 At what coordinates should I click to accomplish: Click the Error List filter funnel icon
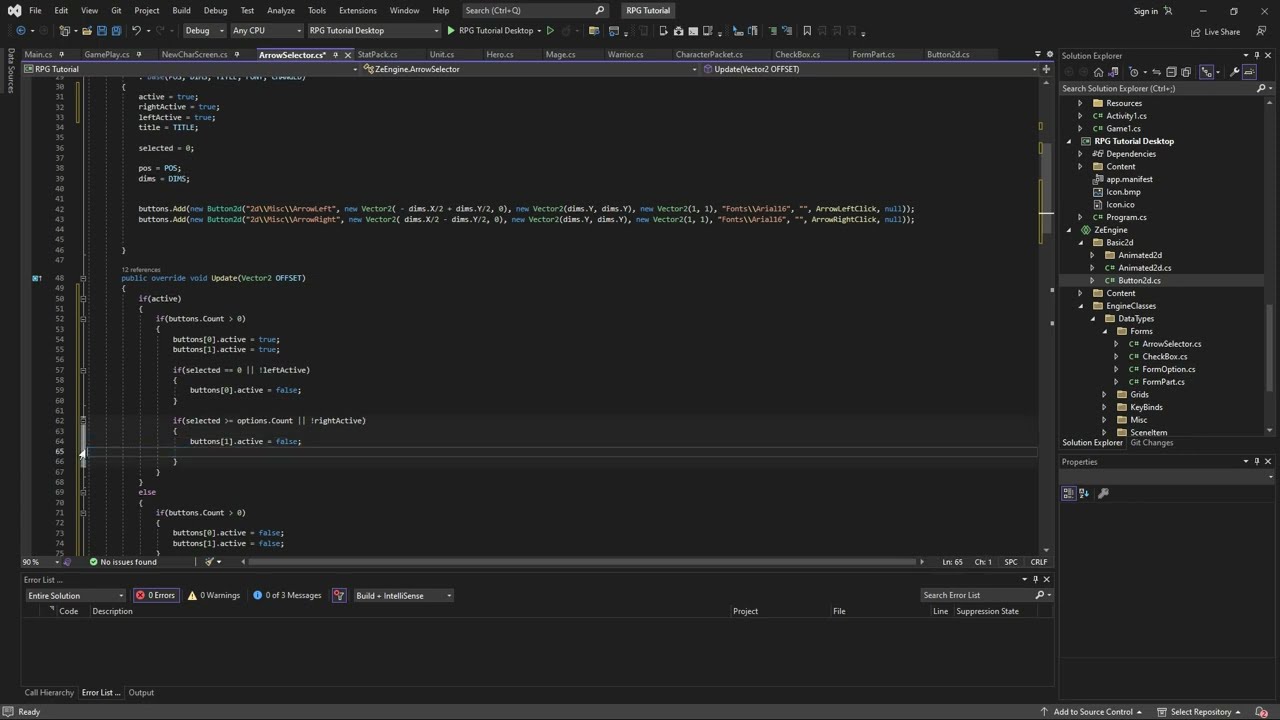click(x=339, y=595)
